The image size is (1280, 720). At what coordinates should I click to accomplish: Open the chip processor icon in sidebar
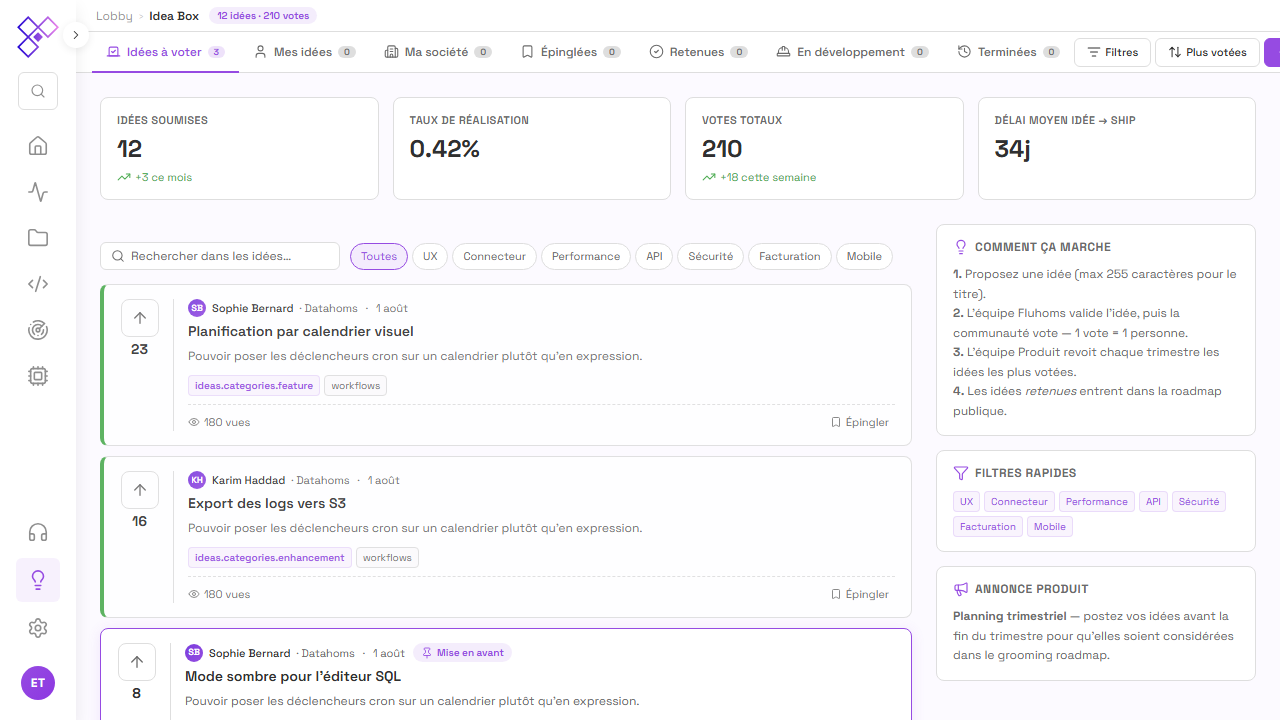[38, 376]
